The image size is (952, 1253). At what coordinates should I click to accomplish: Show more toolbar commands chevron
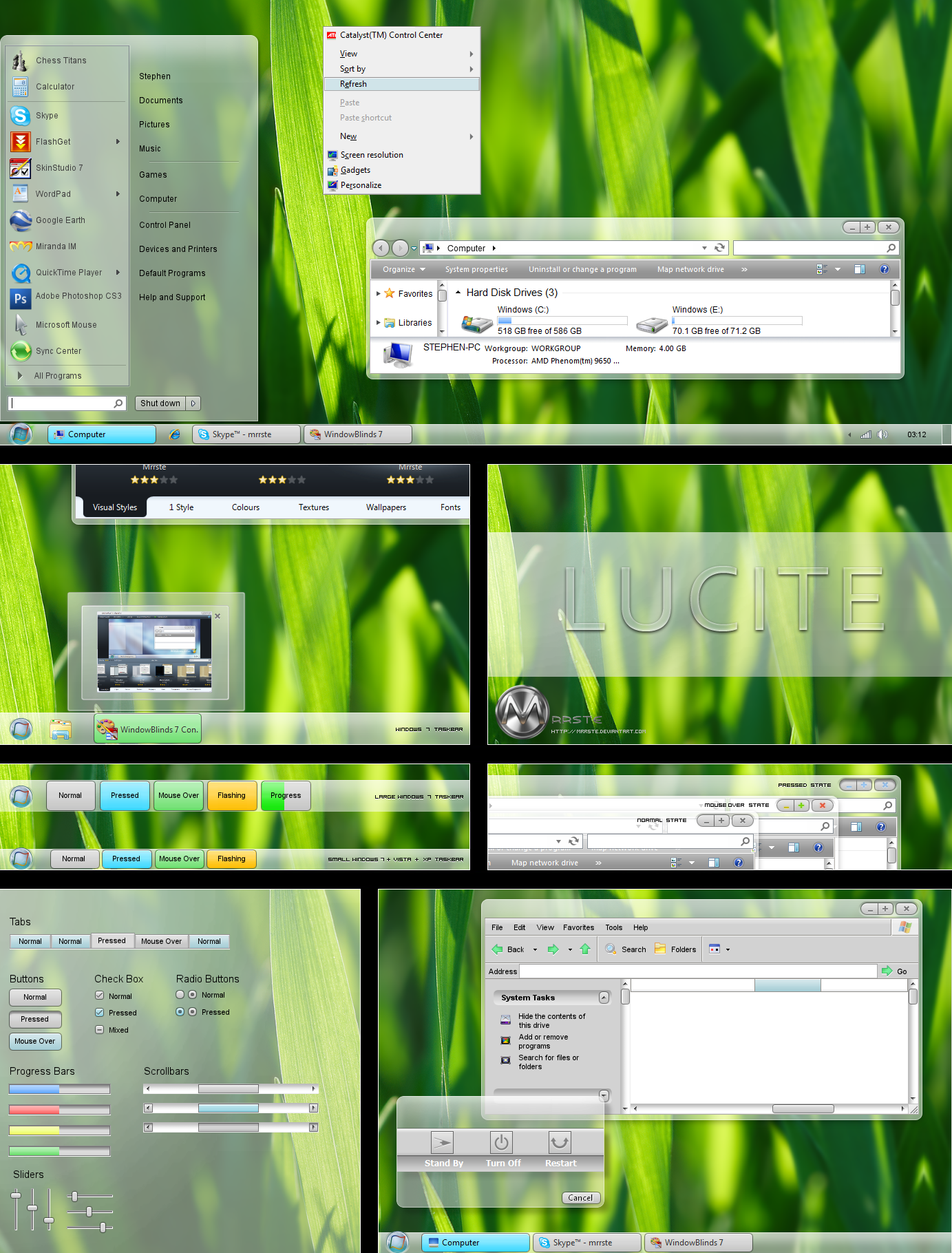[744, 269]
